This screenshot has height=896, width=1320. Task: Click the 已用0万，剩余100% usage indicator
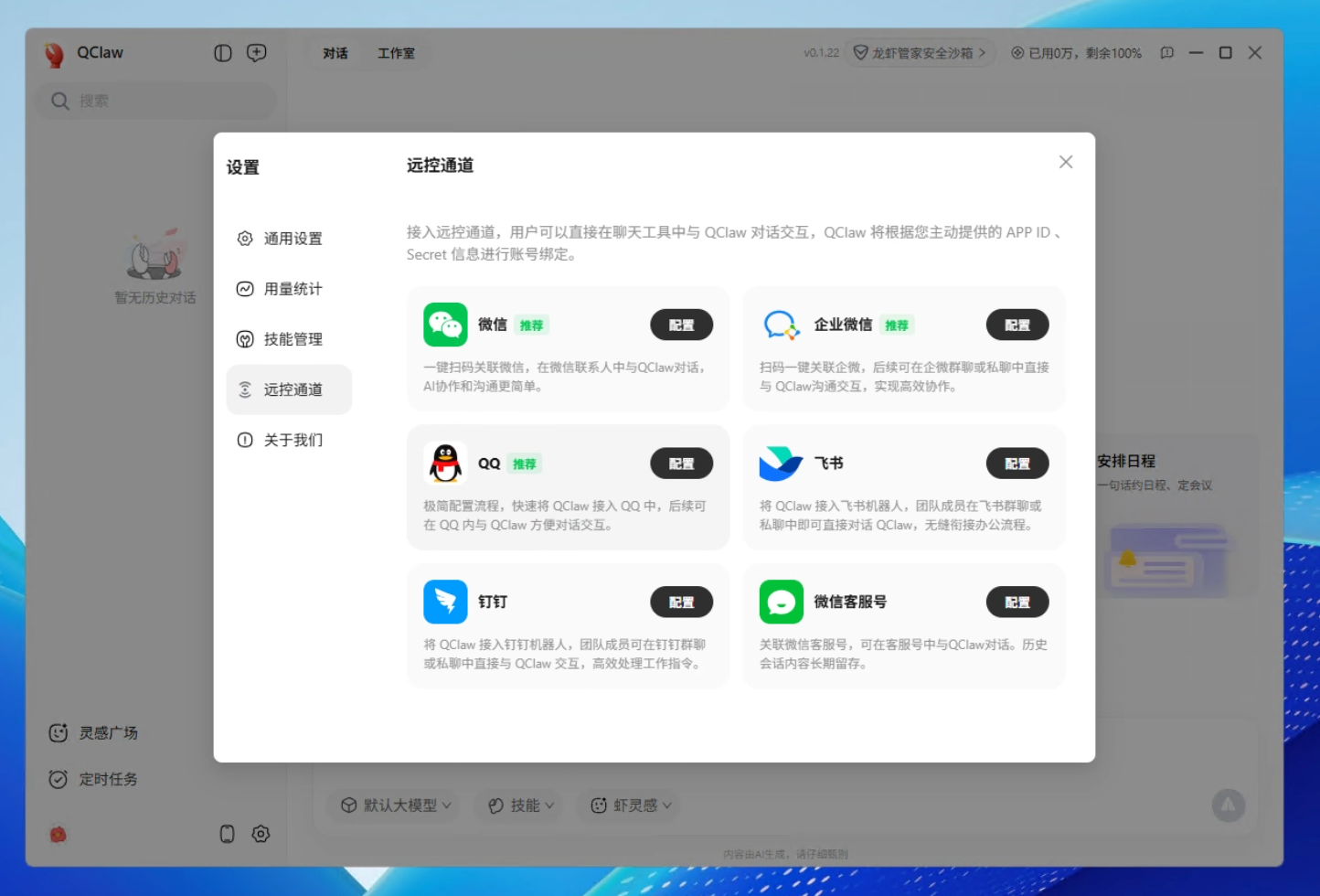tap(1076, 53)
